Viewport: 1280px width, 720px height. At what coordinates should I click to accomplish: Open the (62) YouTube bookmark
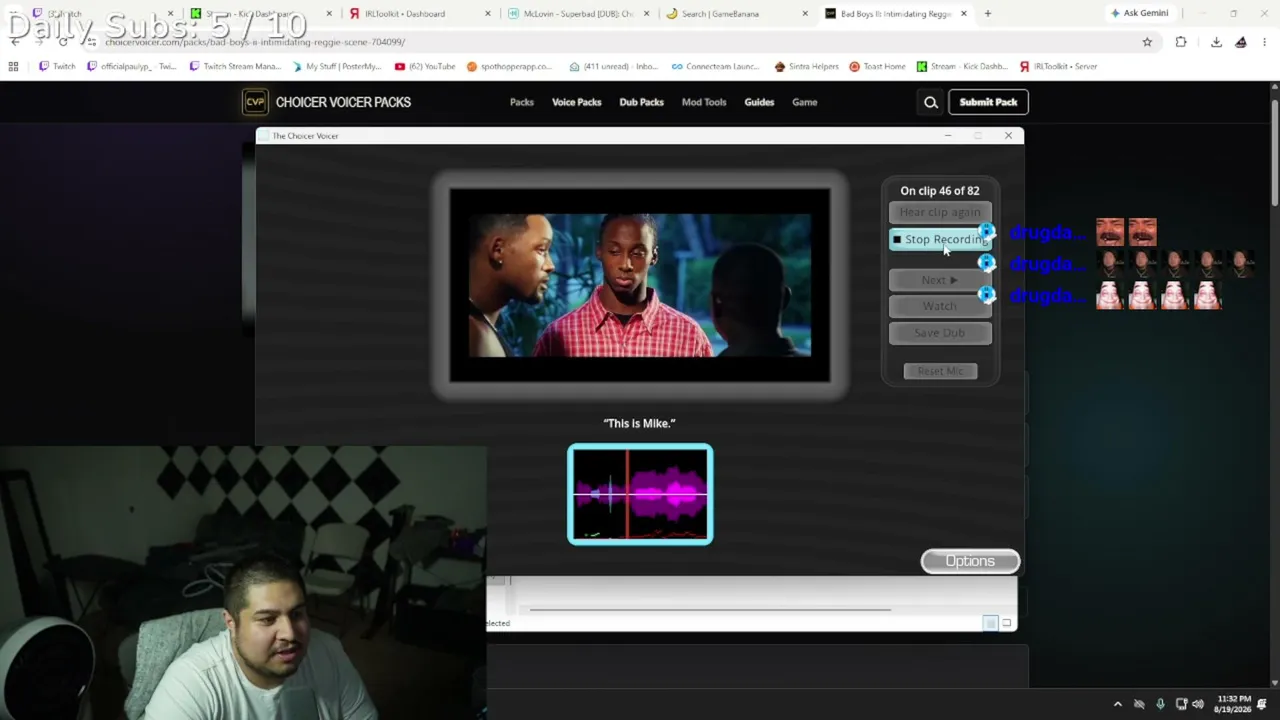(x=425, y=66)
